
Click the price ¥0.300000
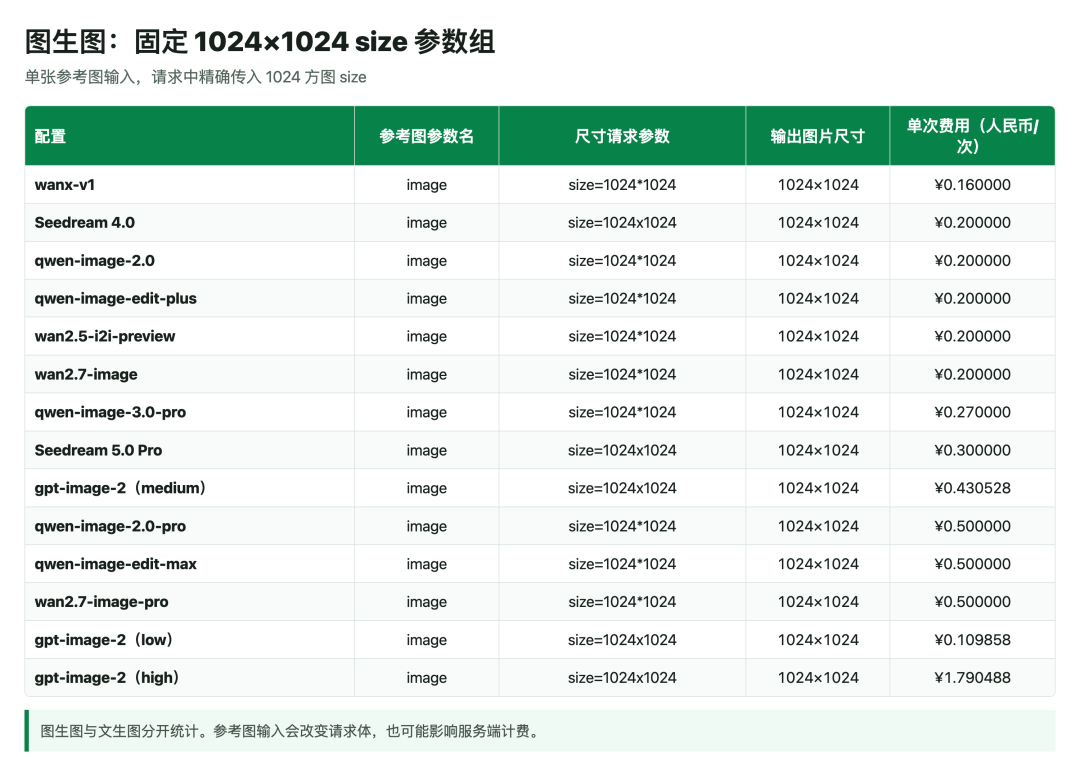pos(973,450)
